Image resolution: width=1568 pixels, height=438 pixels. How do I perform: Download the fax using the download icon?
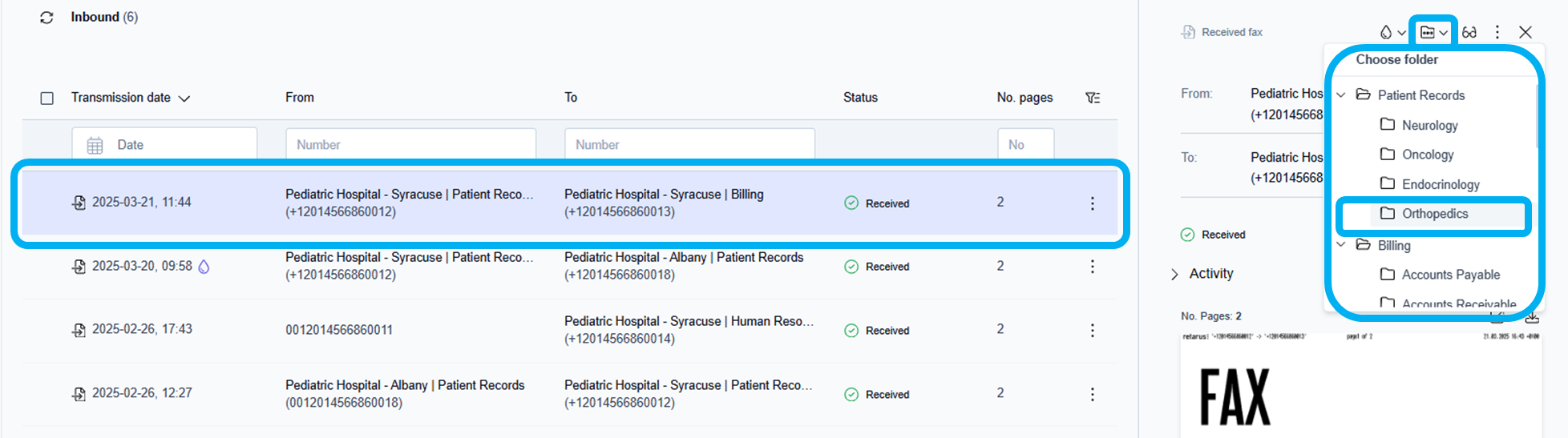point(1531,318)
